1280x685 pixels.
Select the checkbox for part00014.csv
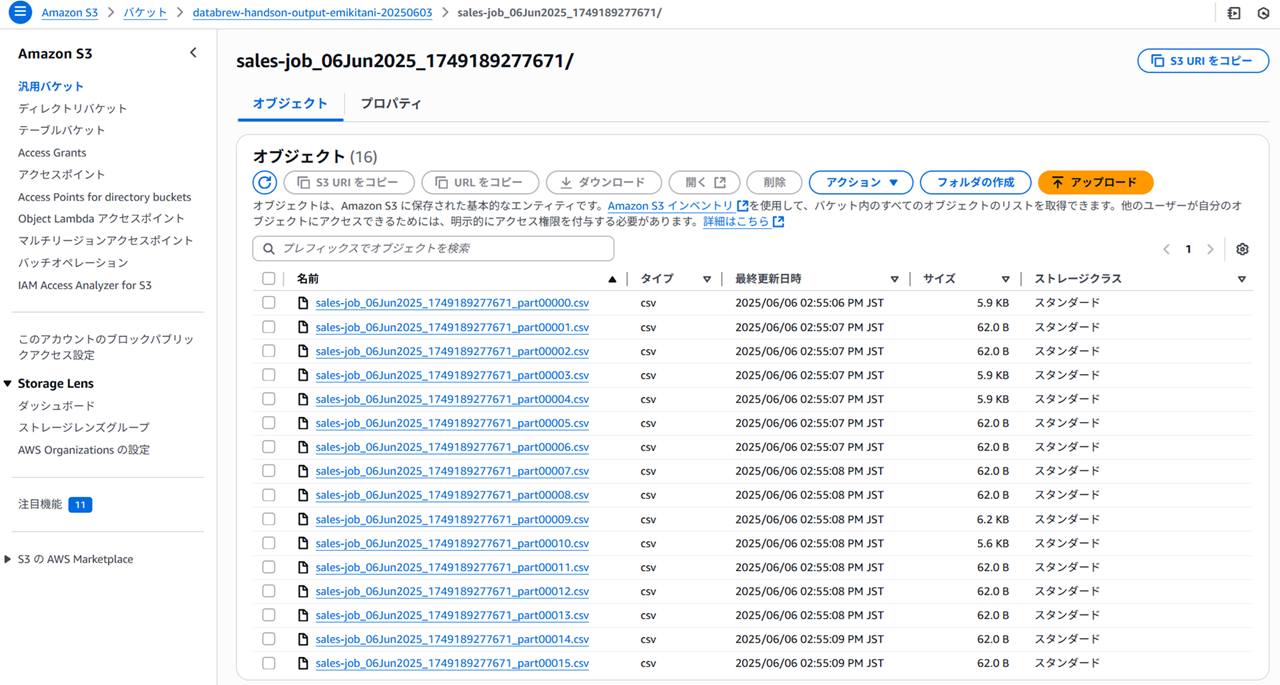(268, 639)
